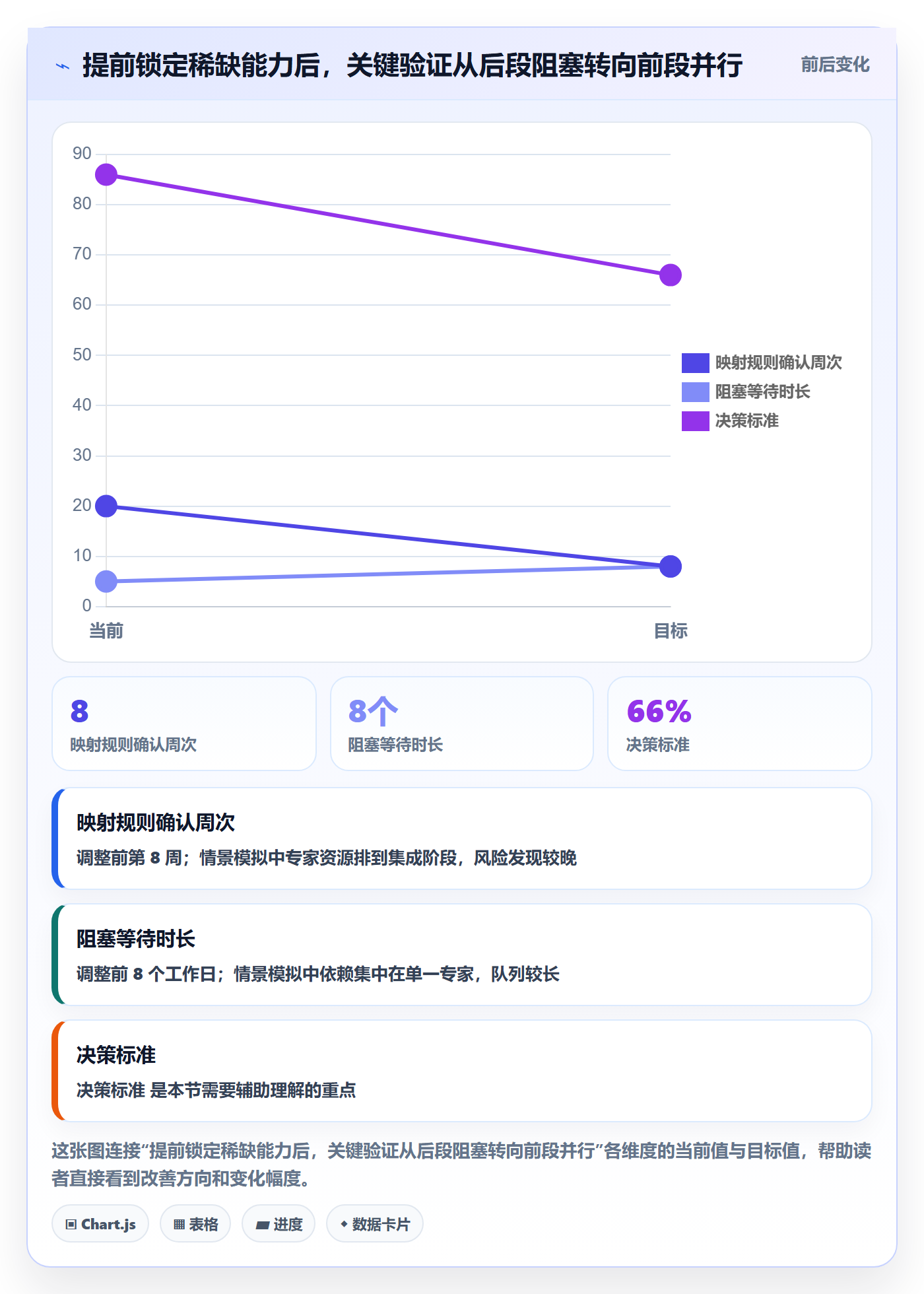Viewport: 924px width, 1294px height.
Task: Click the summary paragraph starting 这张图连接
Action: tap(462, 1165)
